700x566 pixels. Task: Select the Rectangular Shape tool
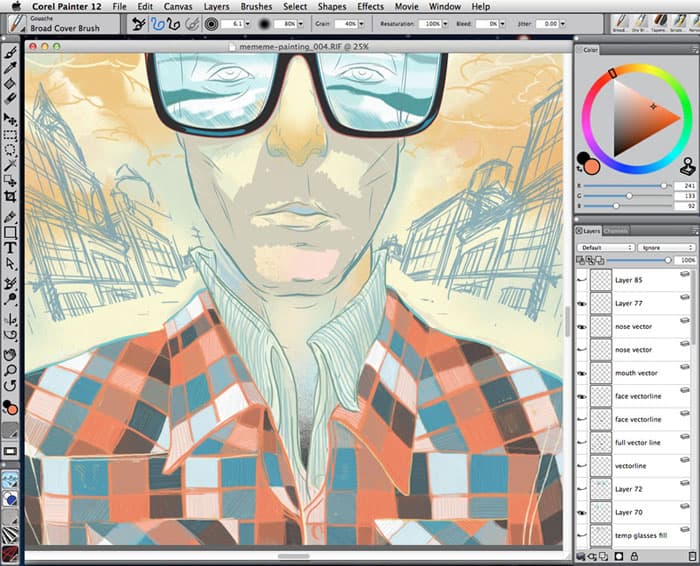[x=10, y=232]
